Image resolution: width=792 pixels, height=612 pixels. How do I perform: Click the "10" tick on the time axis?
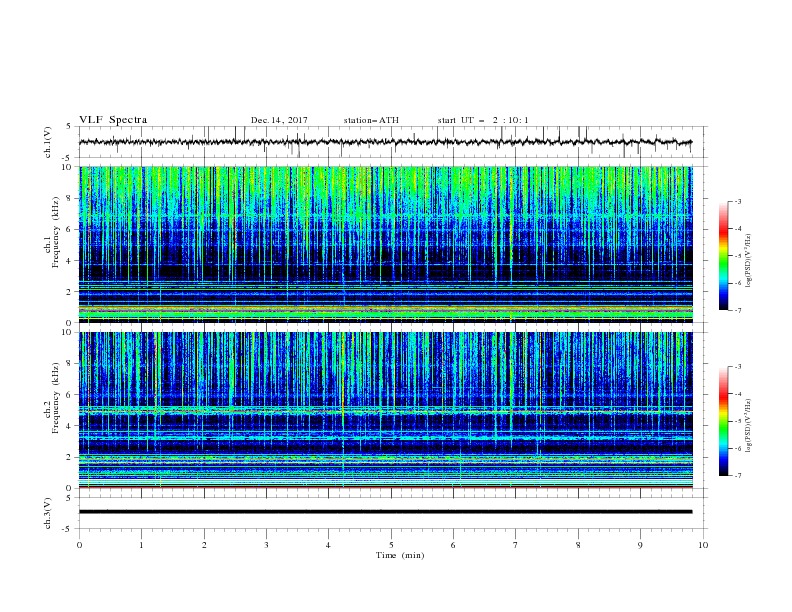click(703, 545)
